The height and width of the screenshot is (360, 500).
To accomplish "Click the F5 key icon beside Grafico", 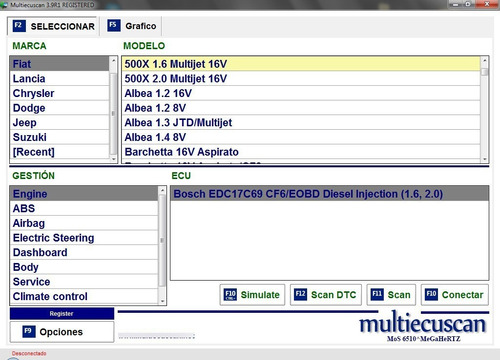I will (x=114, y=25).
